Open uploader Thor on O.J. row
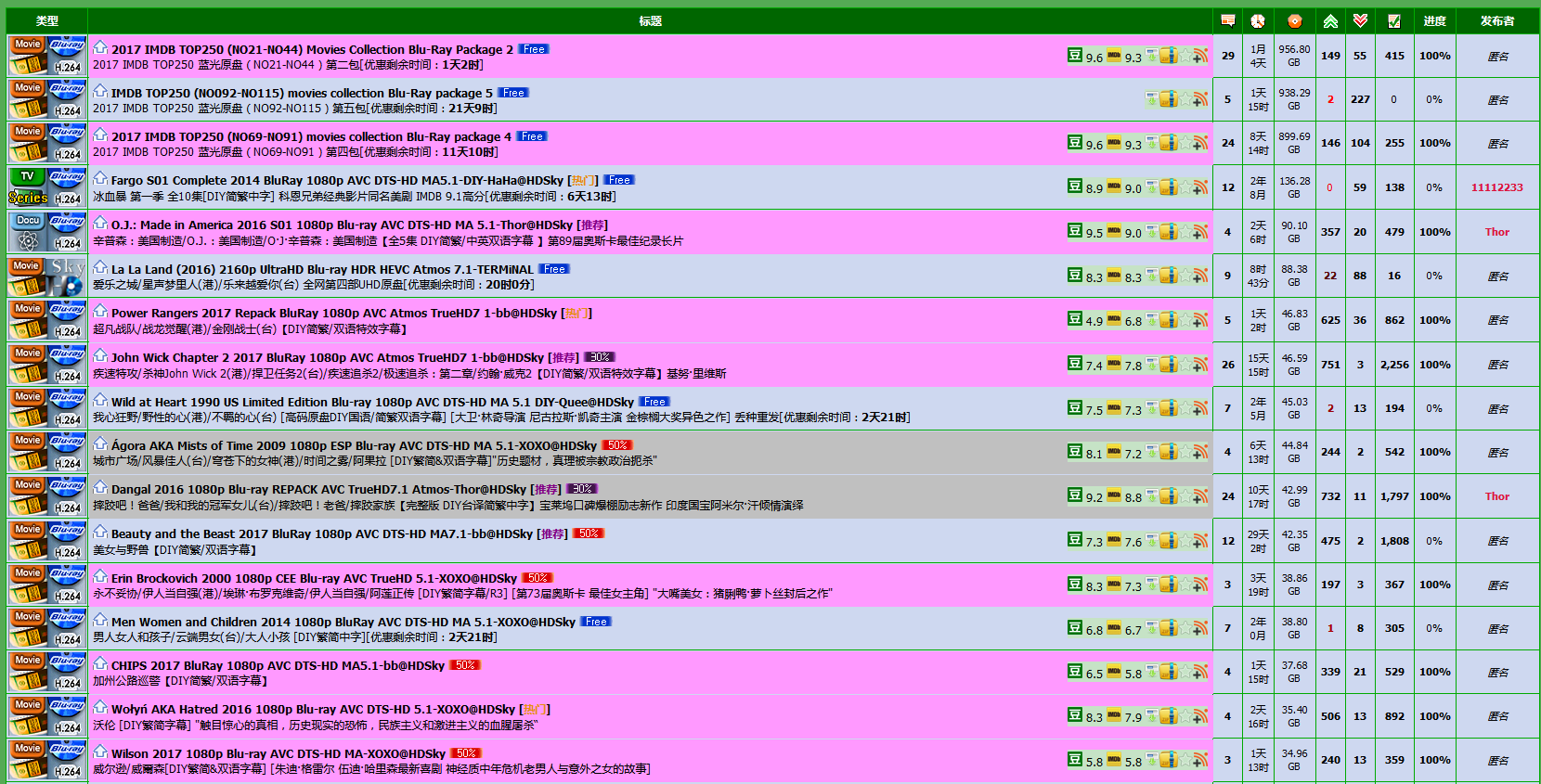1541x784 pixels. pos(1496,232)
